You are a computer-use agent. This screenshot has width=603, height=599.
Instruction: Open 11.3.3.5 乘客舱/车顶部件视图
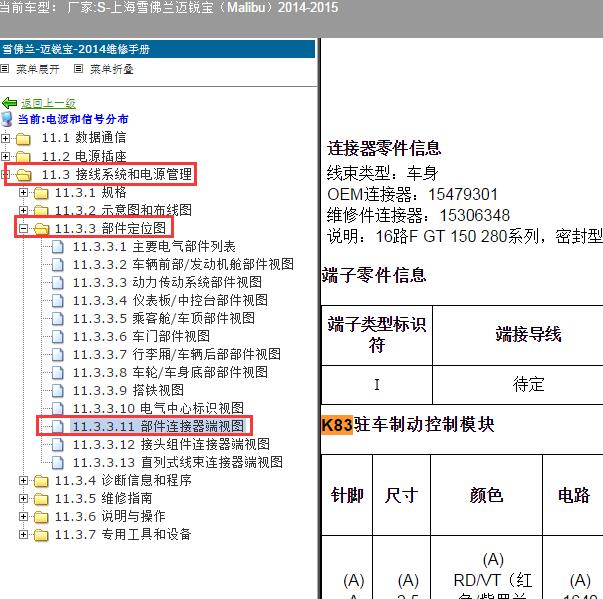[x=164, y=318]
